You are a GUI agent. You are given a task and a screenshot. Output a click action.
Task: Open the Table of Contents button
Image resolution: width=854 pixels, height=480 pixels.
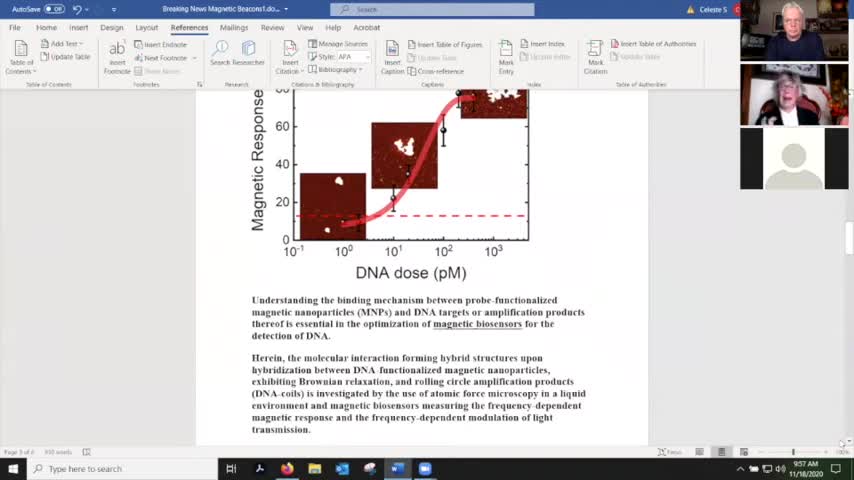[x=21, y=57]
